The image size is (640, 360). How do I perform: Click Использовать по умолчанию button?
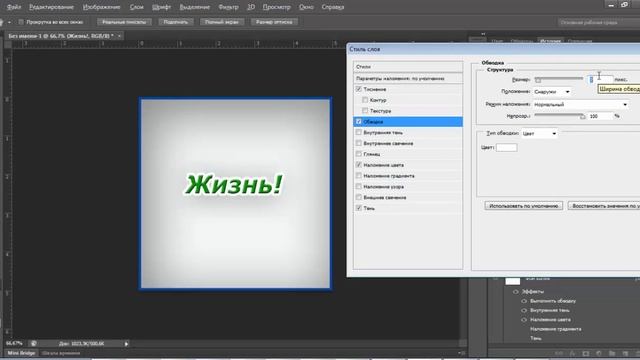coord(524,206)
